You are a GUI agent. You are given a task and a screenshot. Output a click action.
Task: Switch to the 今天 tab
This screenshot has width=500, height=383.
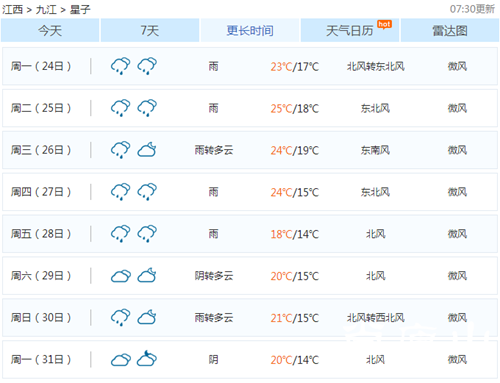point(50,30)
